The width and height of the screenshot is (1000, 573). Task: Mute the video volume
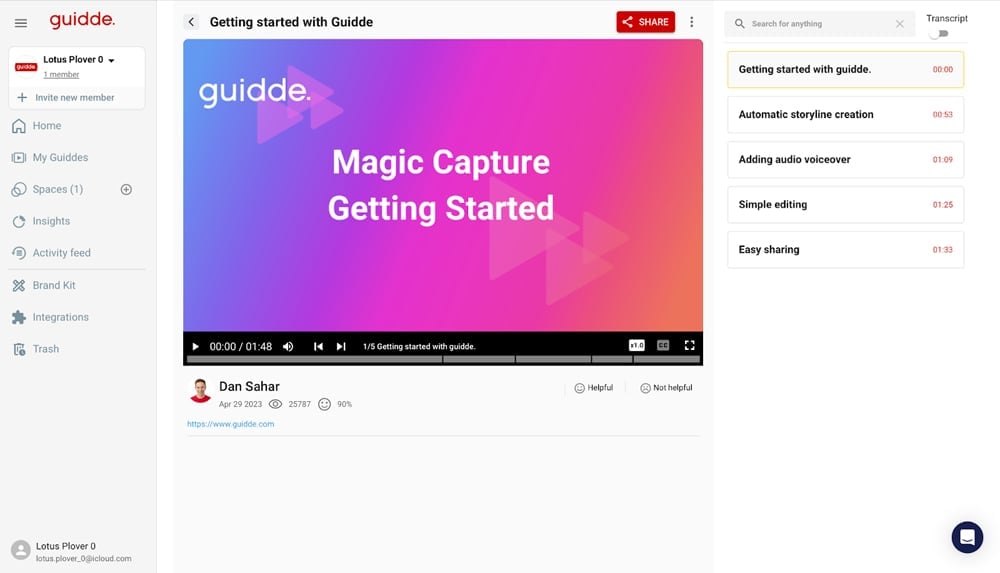pos(288,346)
